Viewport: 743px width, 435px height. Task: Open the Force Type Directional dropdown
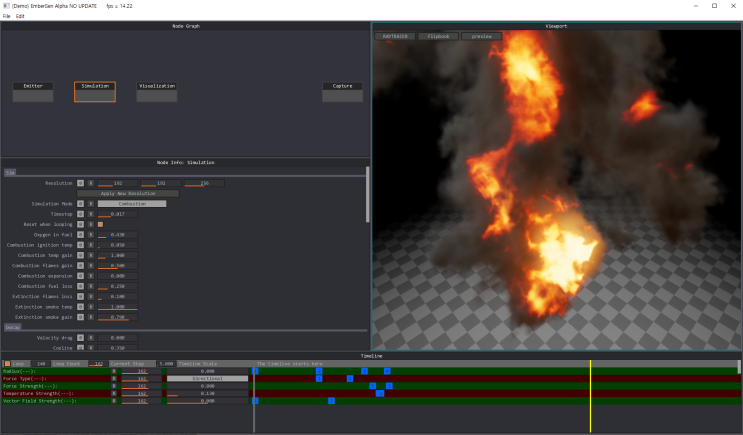[x=207, y=379]
